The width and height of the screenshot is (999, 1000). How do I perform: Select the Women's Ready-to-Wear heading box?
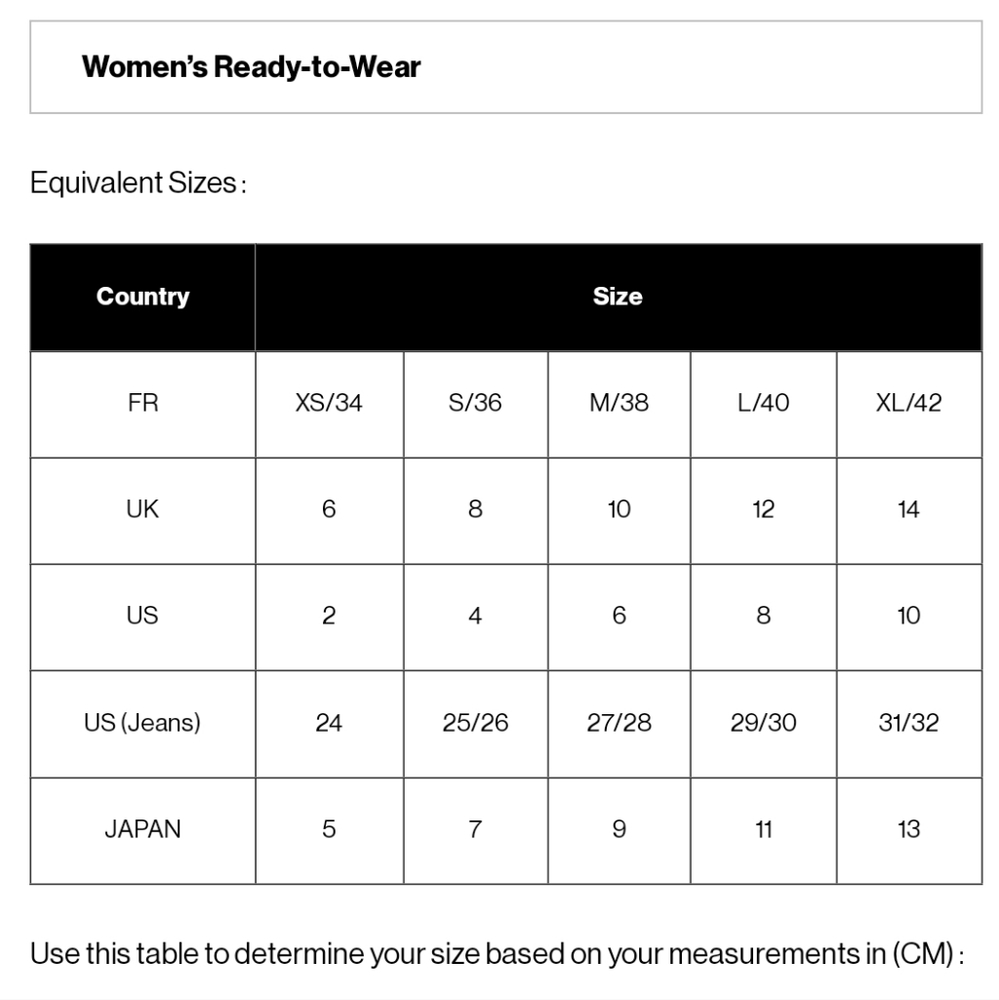pyautogui.click(x=506, y=67)
